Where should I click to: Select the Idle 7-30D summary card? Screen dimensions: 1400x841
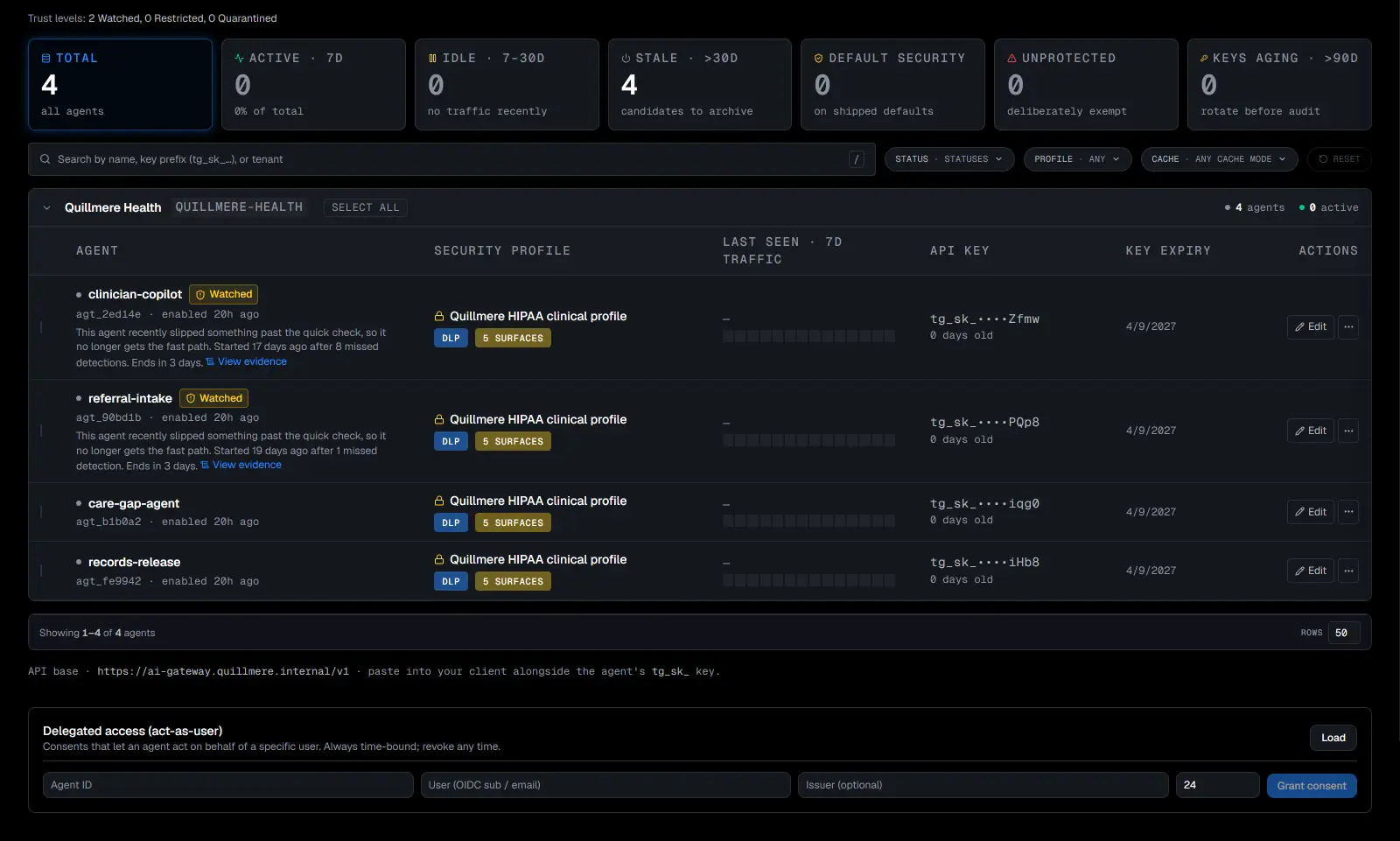point(507,85)
